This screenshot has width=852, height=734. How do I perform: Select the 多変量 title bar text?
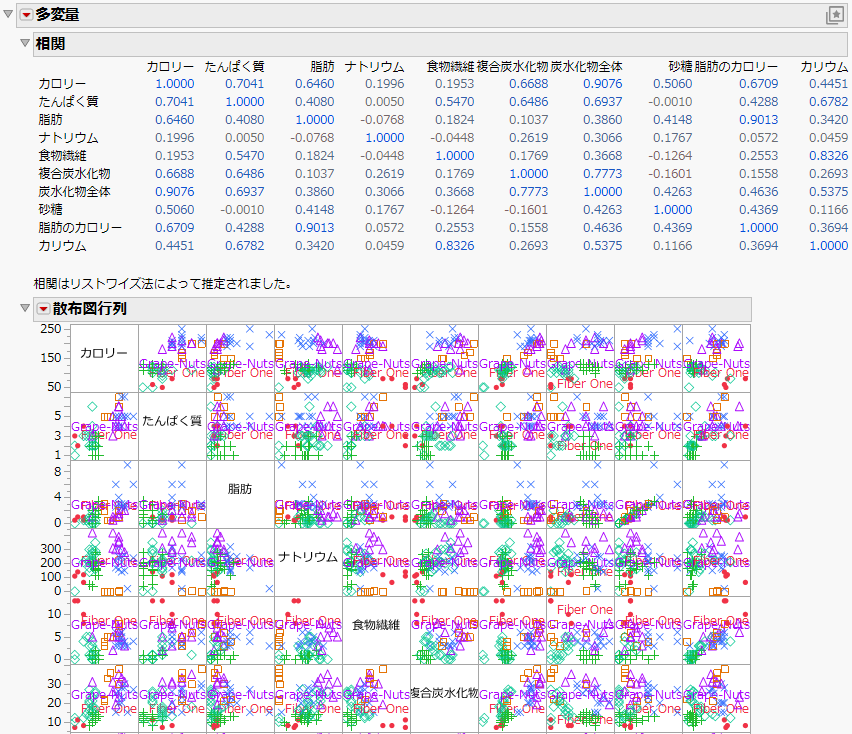tap(58, 15)
